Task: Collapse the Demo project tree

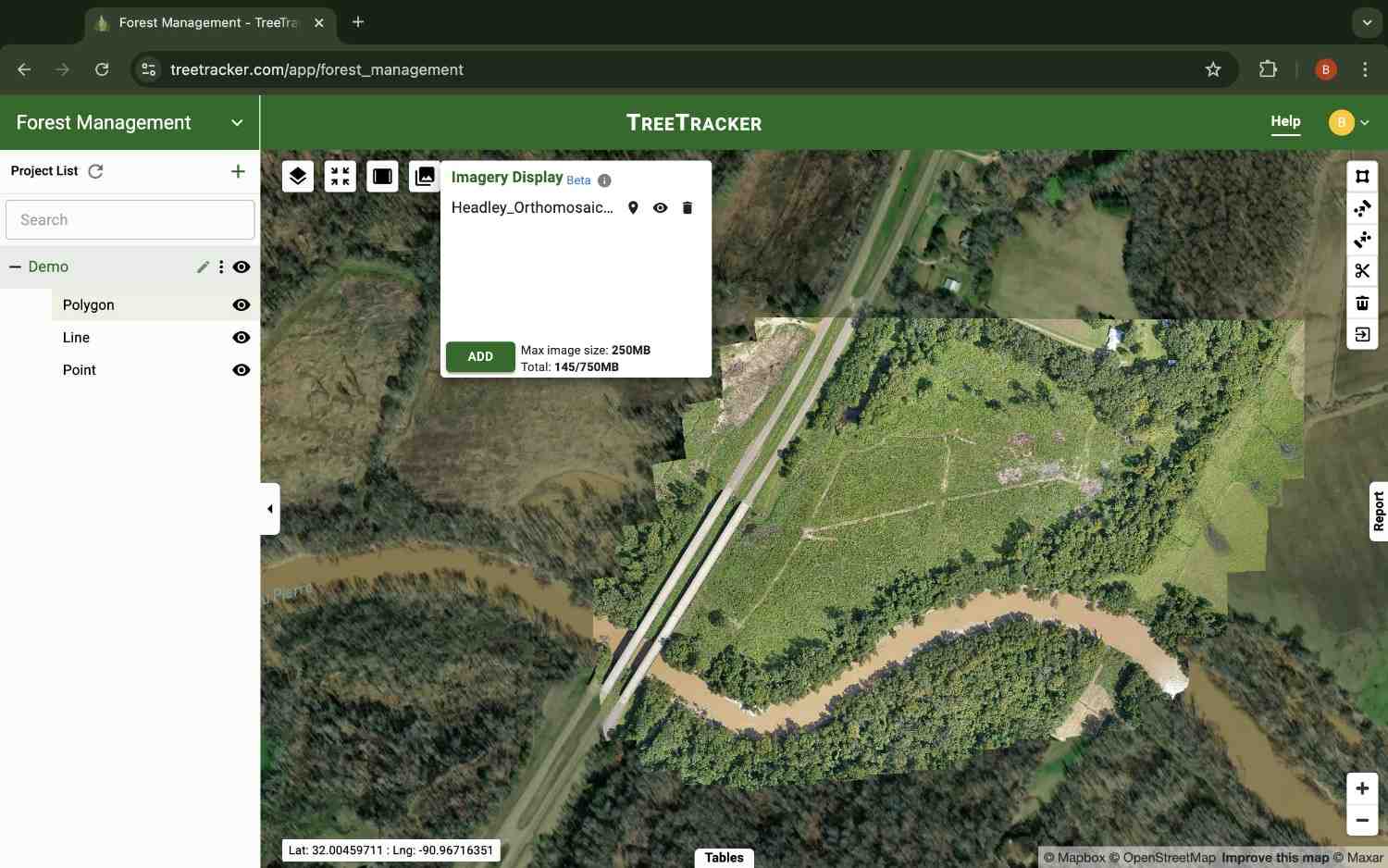Action: [15, 267]
